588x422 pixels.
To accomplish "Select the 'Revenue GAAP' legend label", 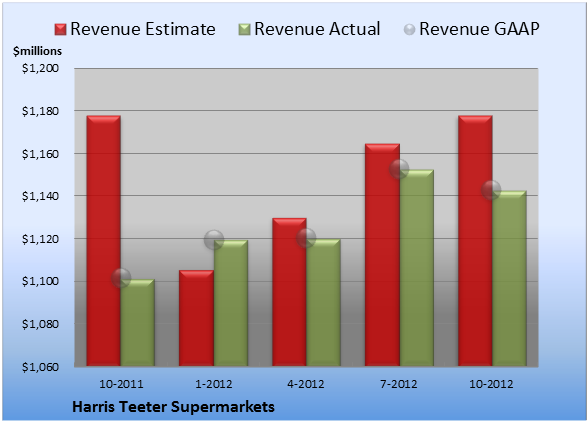I will (x=480, y=29).
